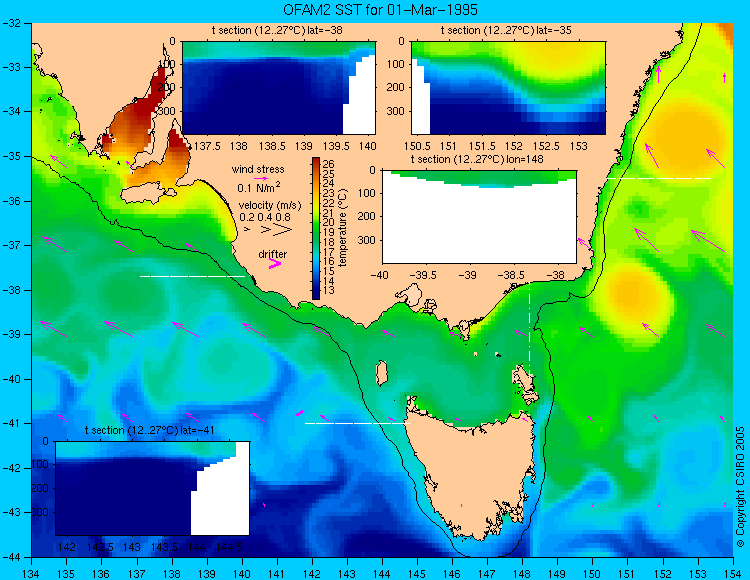The width and height of the screenshot is (750, 580).
Task: Click the '0.1 N/m²' legend value
Action: tap(259, 187)
